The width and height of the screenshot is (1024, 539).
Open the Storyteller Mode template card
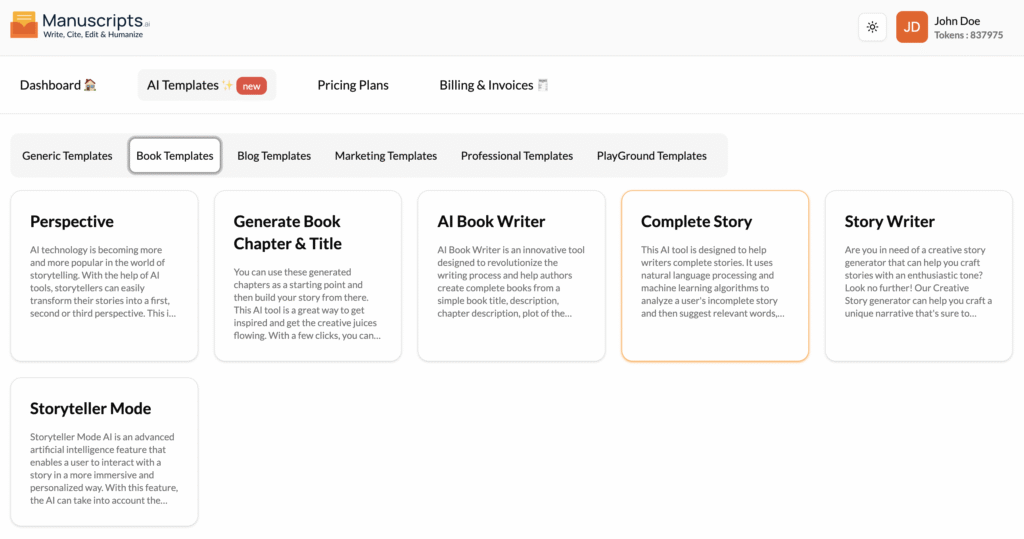click(x=104, y=451)
